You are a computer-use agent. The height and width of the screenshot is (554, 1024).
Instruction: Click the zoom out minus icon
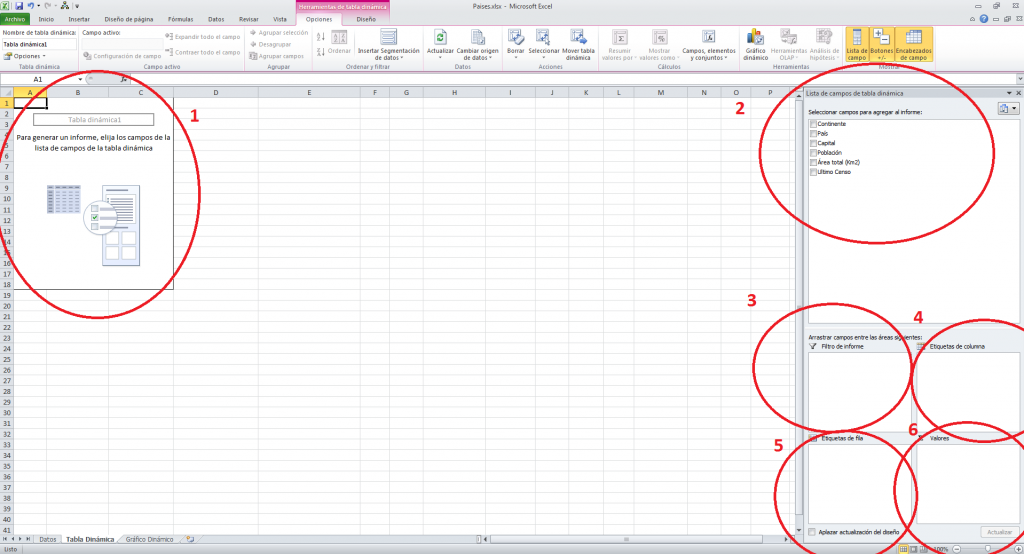957,549
